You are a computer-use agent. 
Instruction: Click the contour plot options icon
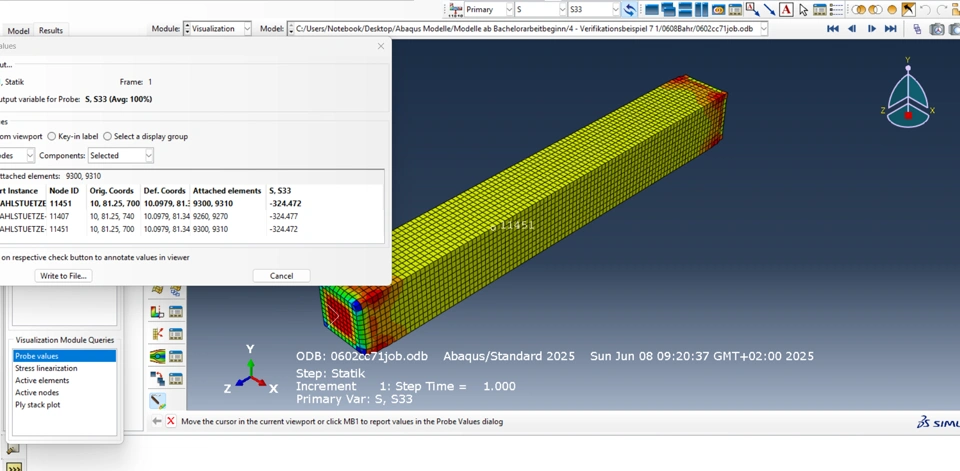(x=157, y=356)
